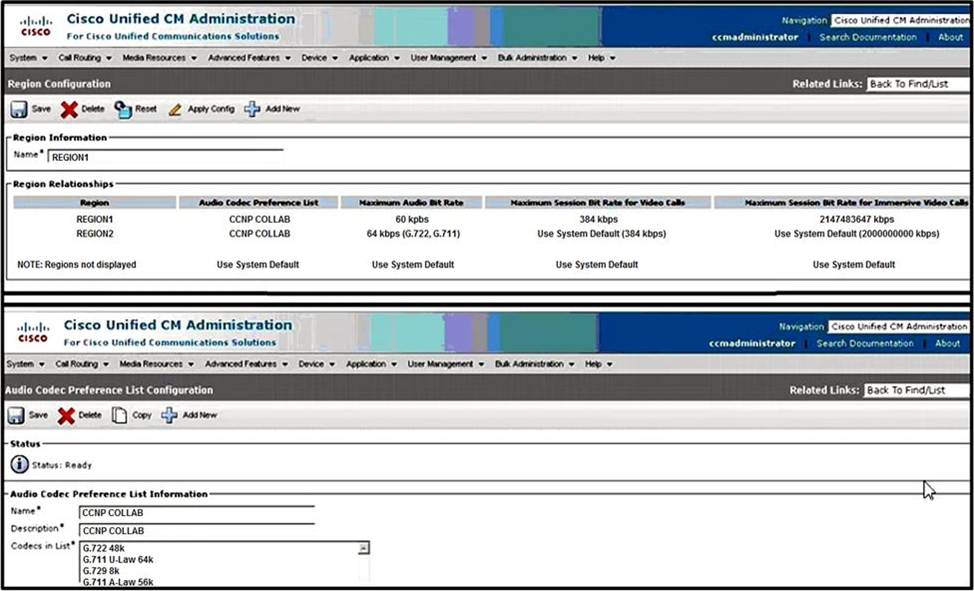The image size is (974, 591).
Task: Open Navigation dropdown in top window
Action: click(x=901, y=21)
